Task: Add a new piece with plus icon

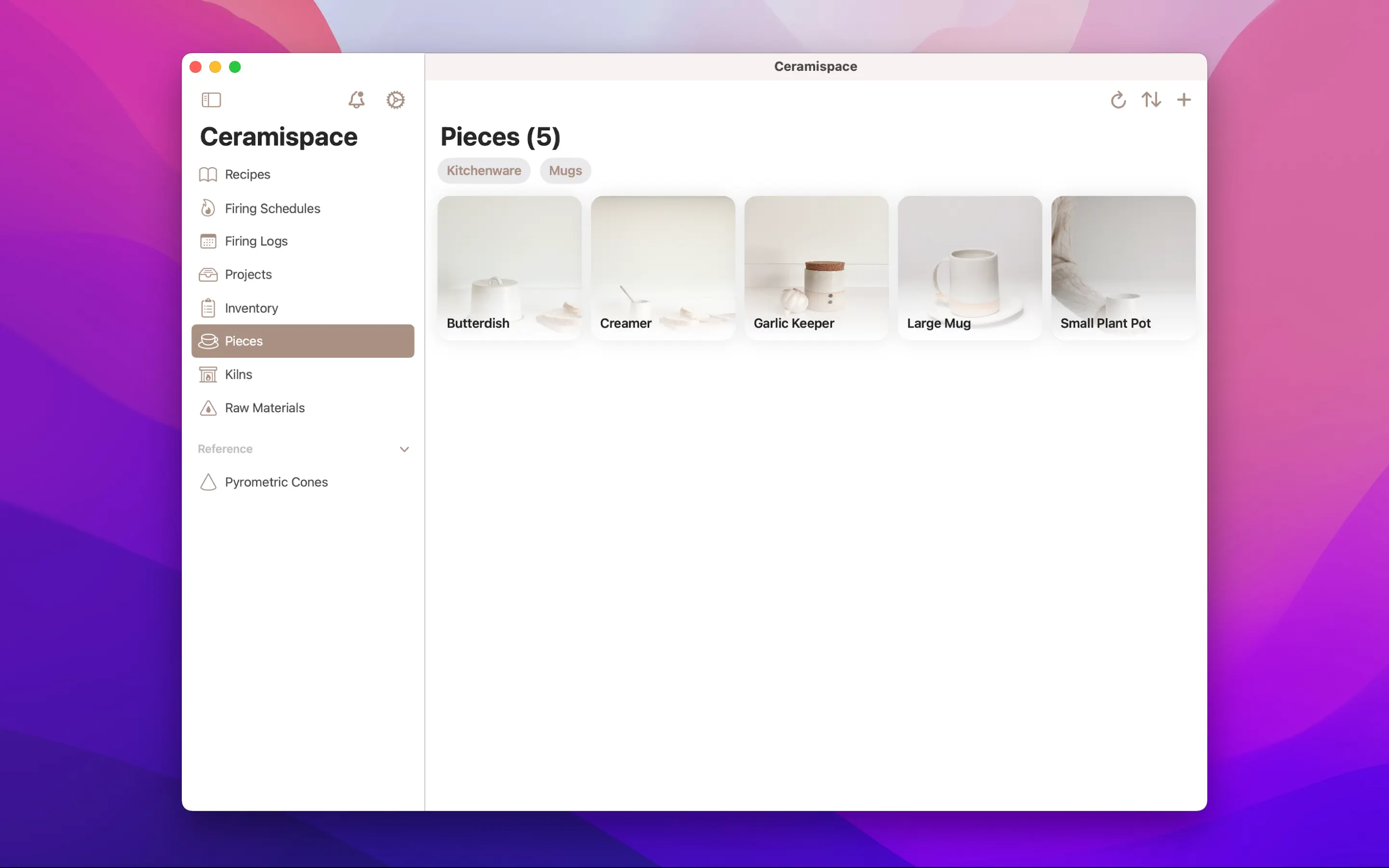Action: (1184, 100)
